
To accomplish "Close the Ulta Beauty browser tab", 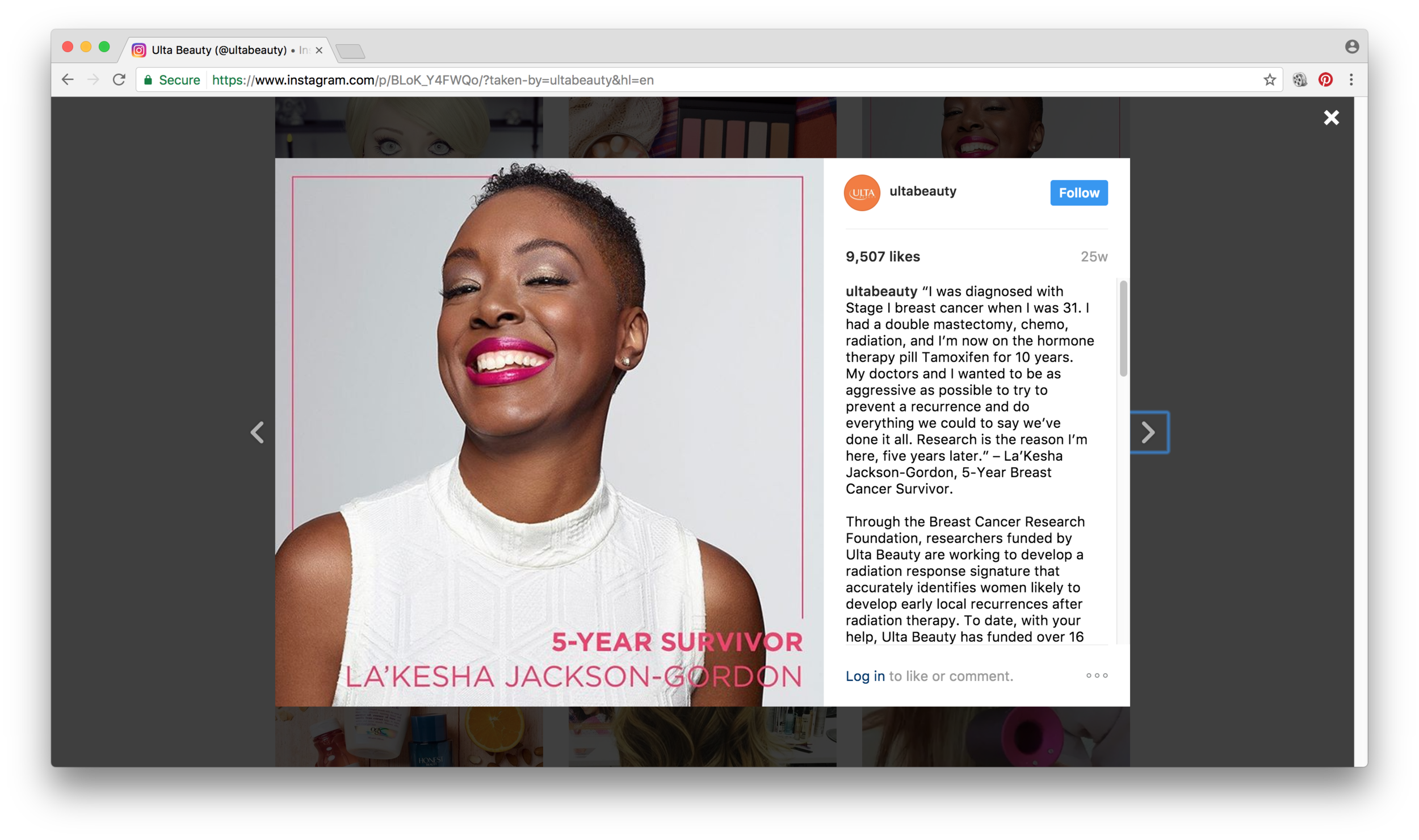I will pyautogui.click(x=319, y=50).
